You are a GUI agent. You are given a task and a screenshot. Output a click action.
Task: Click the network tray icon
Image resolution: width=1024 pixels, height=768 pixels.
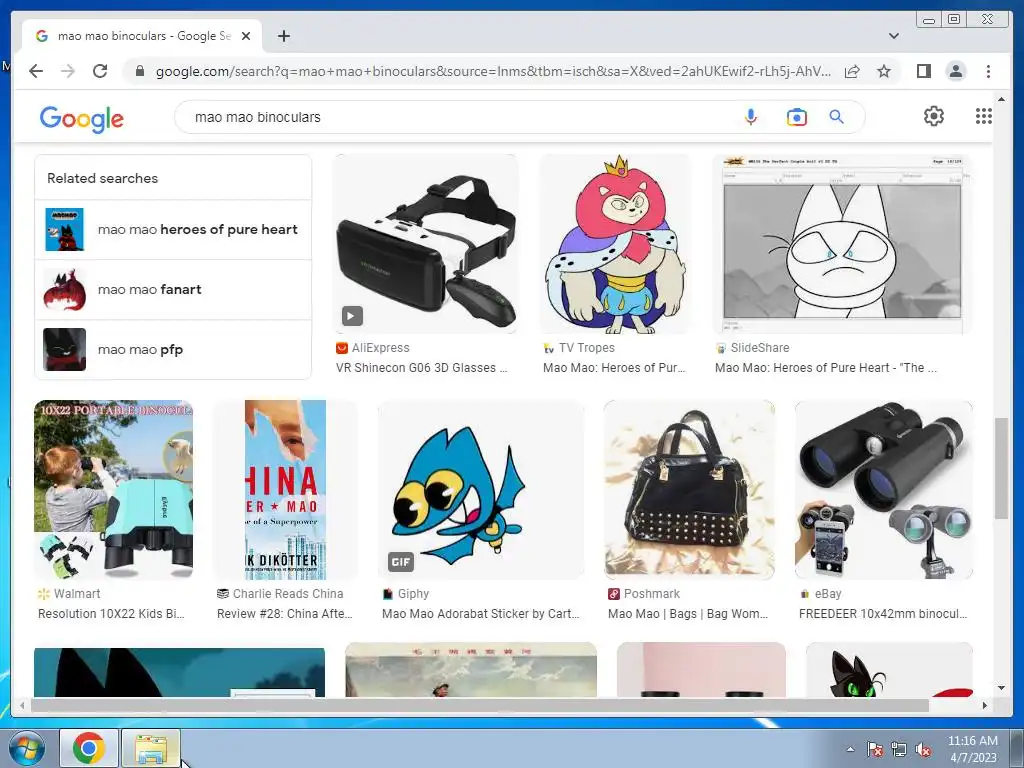point(899,749)
